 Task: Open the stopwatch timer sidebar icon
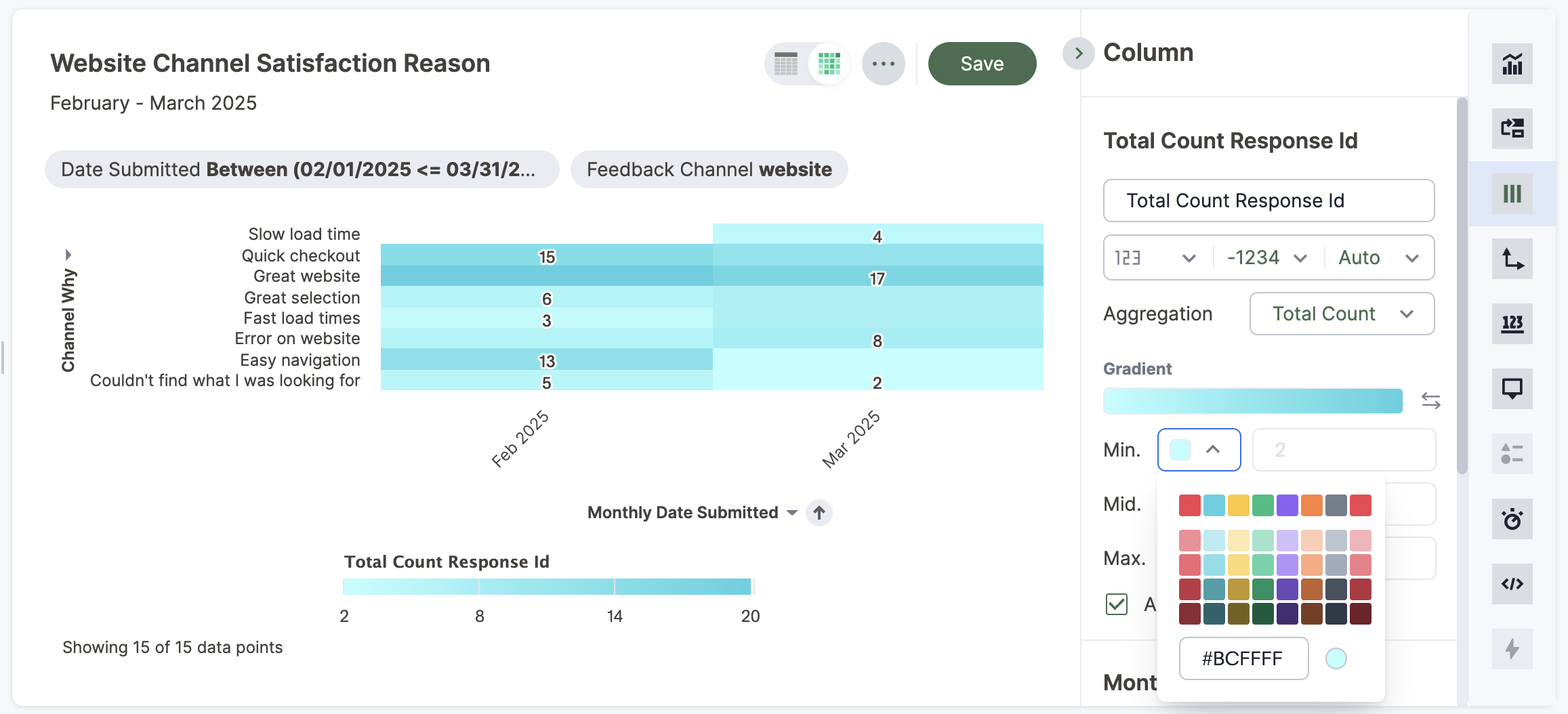[x=1512, y=519]
